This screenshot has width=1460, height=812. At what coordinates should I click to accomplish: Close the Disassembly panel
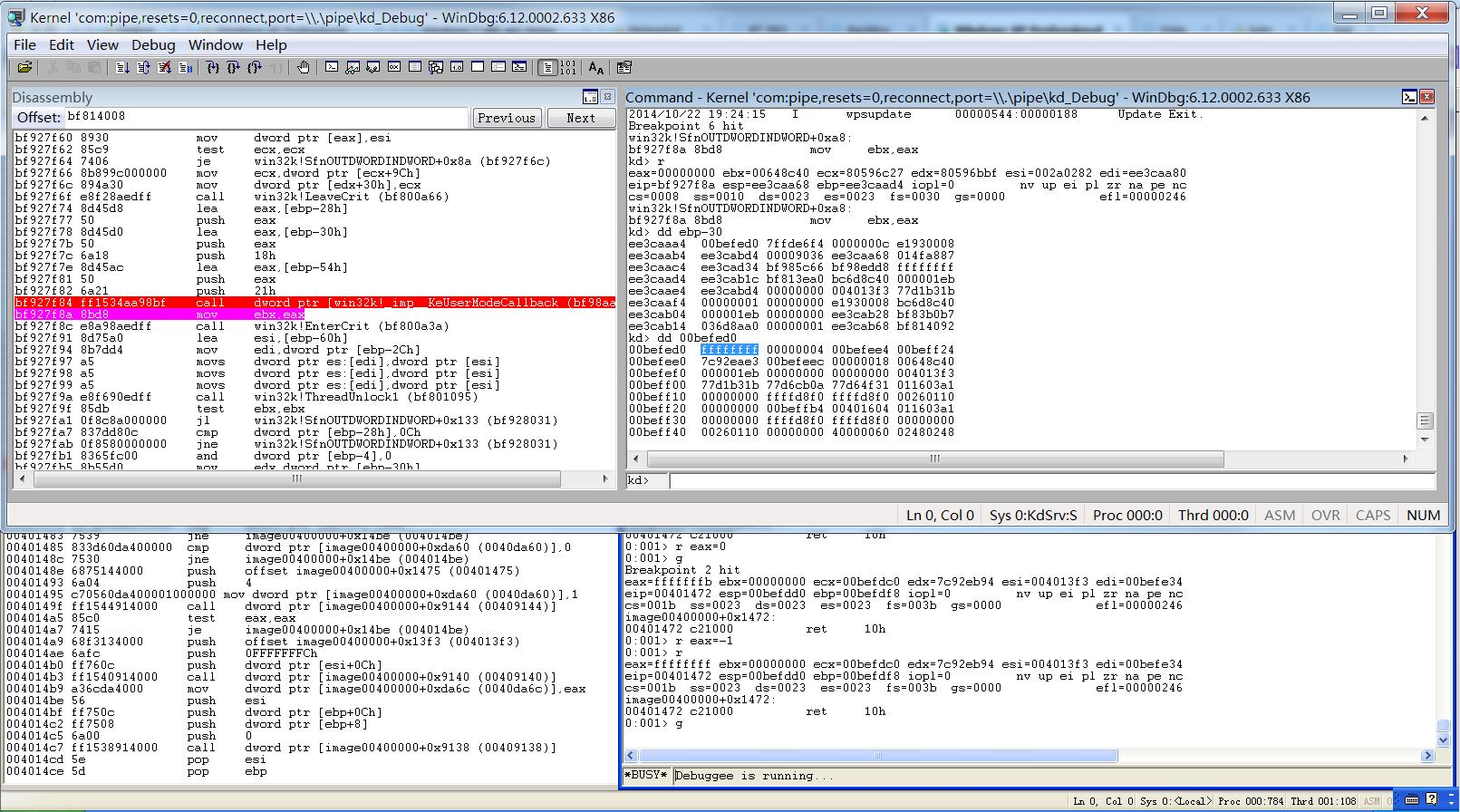click(x=608, y=97)
